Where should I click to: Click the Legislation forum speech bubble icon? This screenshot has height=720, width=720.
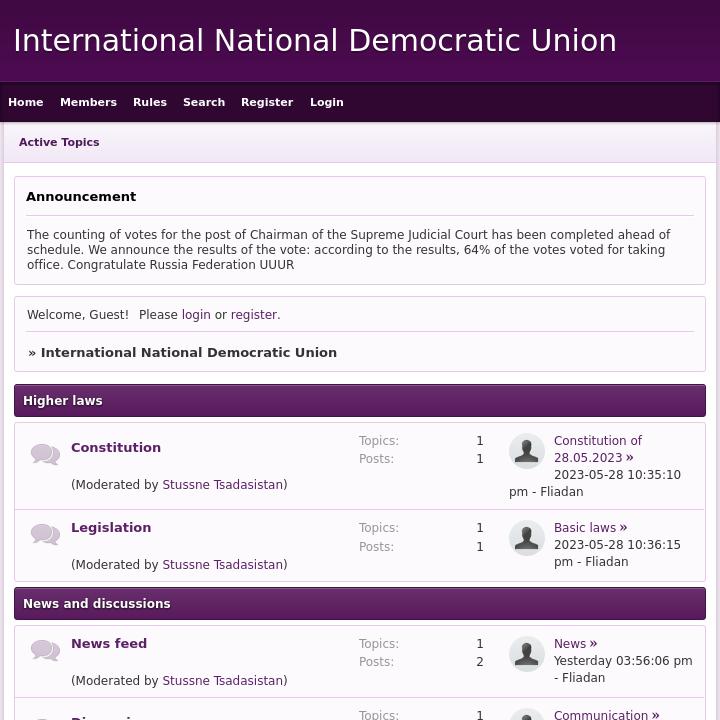(x=45, y=534)
